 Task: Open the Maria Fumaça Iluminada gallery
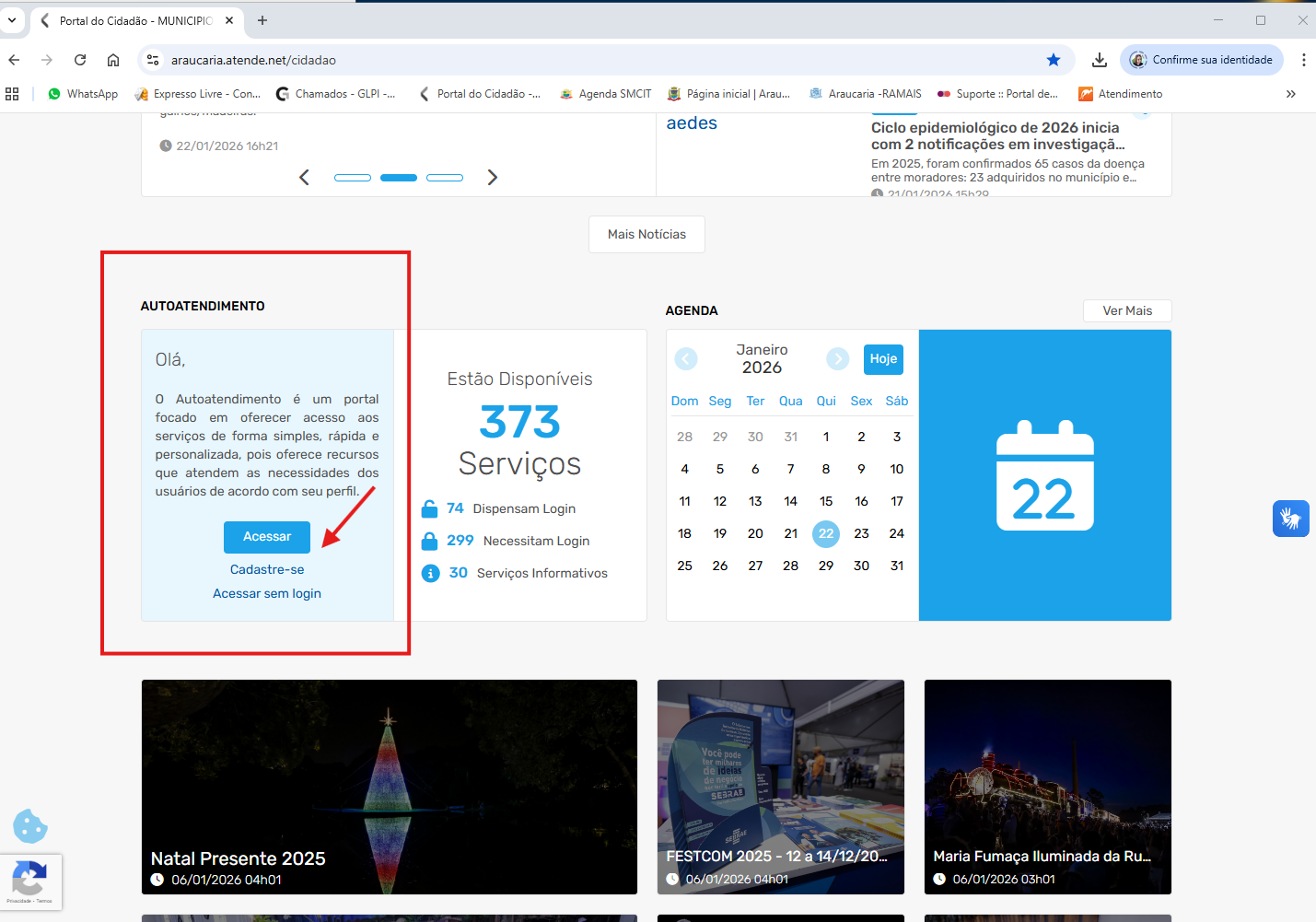pos(1048,787)
